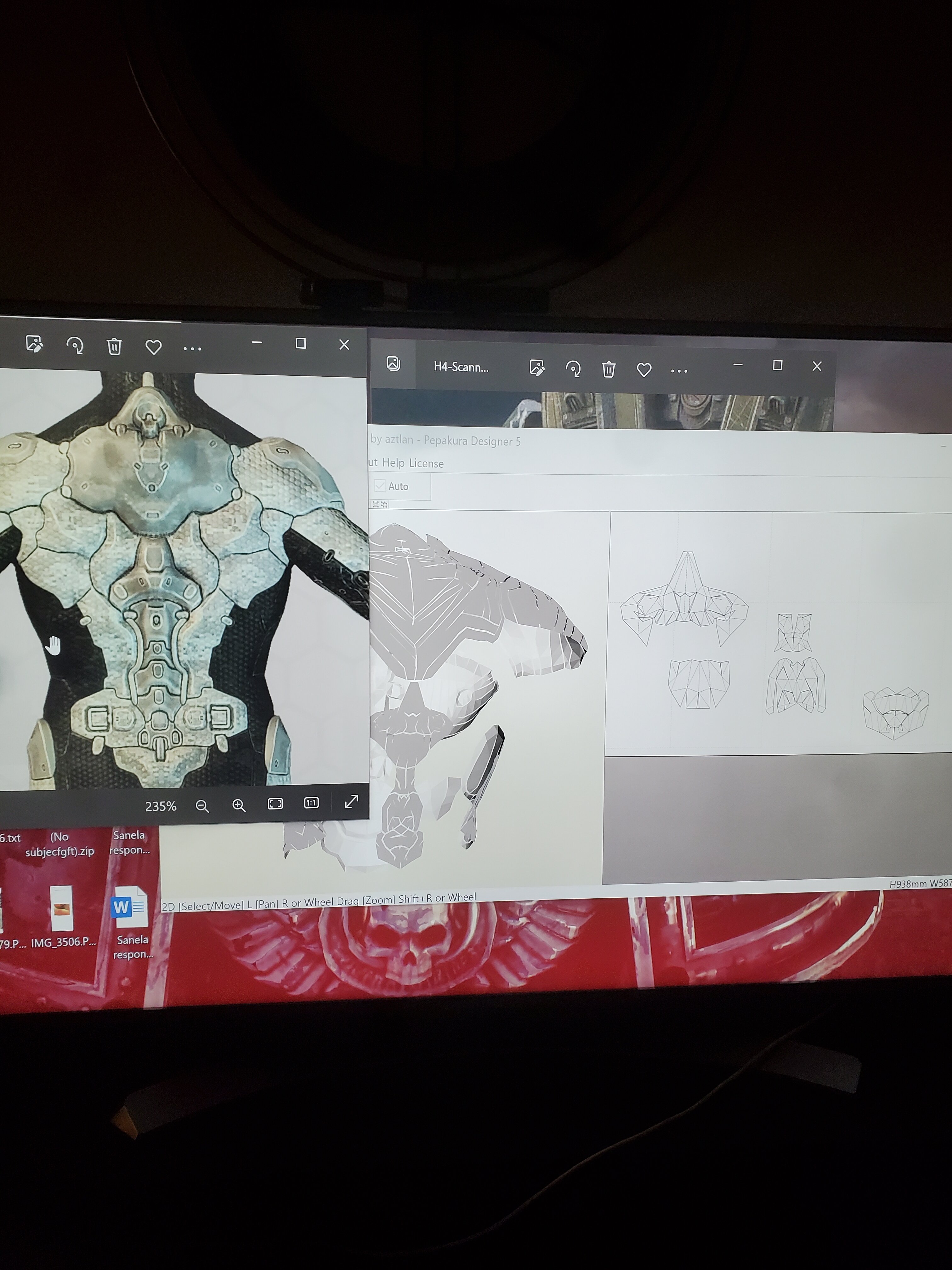Add H4-Scann image to favorites
Image resolution: width=952 pixels, height=1270 pixels.
pos(644,370)
